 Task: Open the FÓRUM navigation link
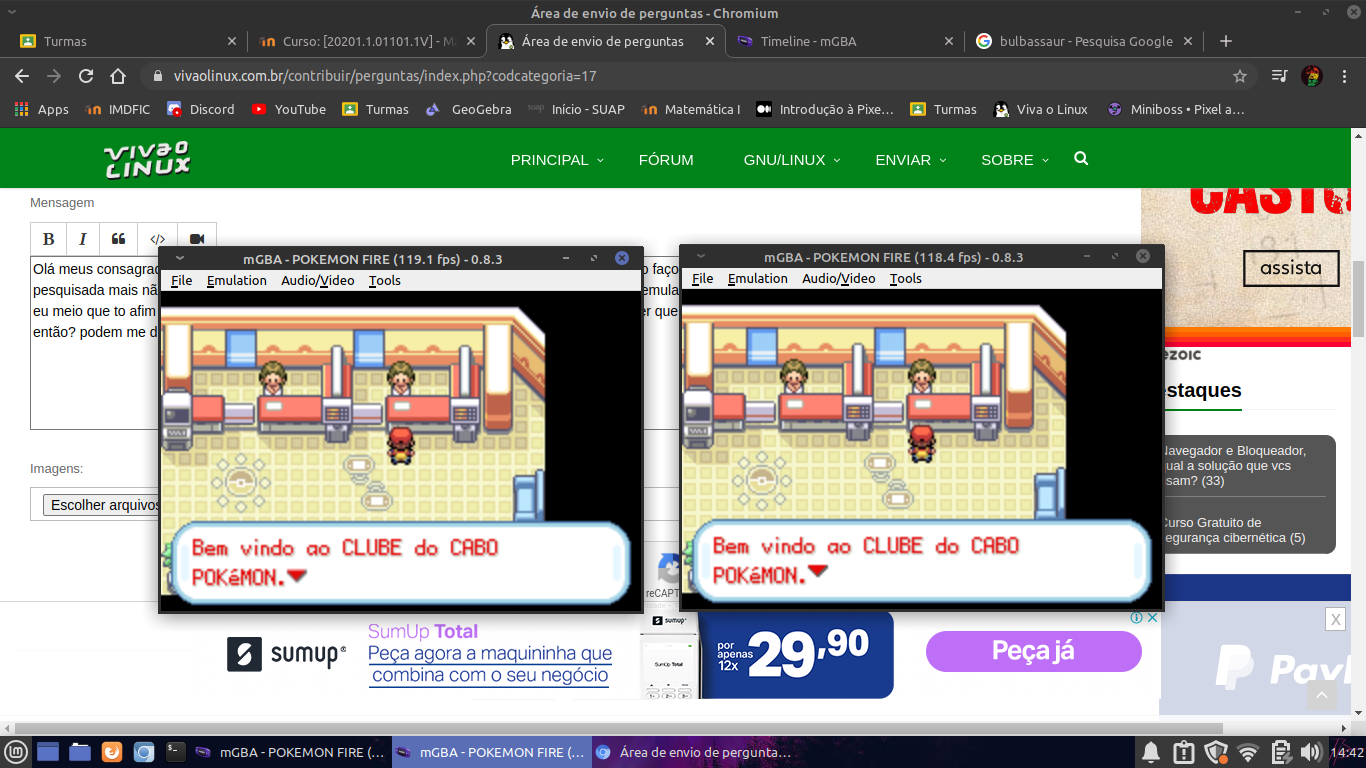666,160
